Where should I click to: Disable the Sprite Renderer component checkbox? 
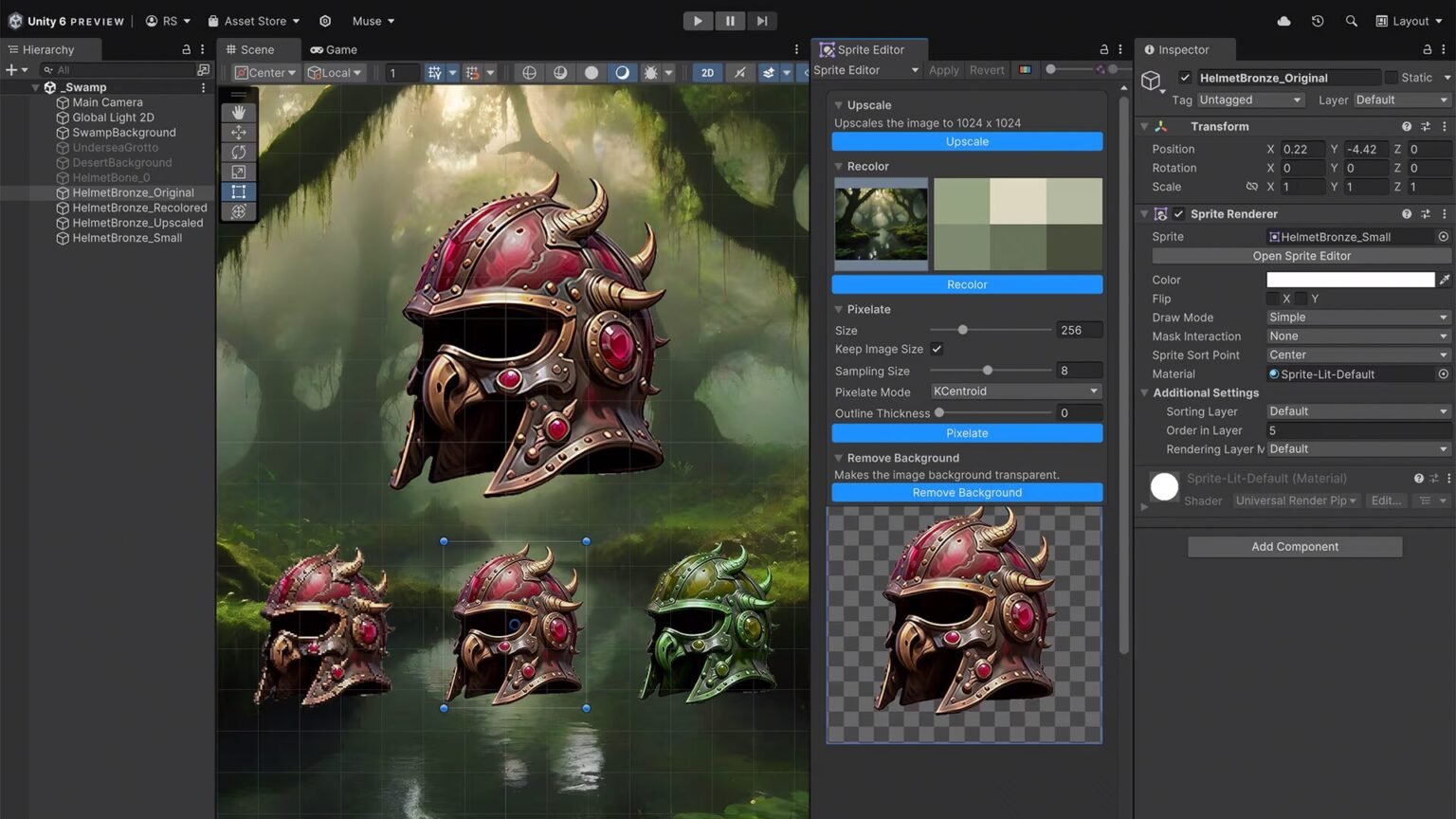(1178, 214)
